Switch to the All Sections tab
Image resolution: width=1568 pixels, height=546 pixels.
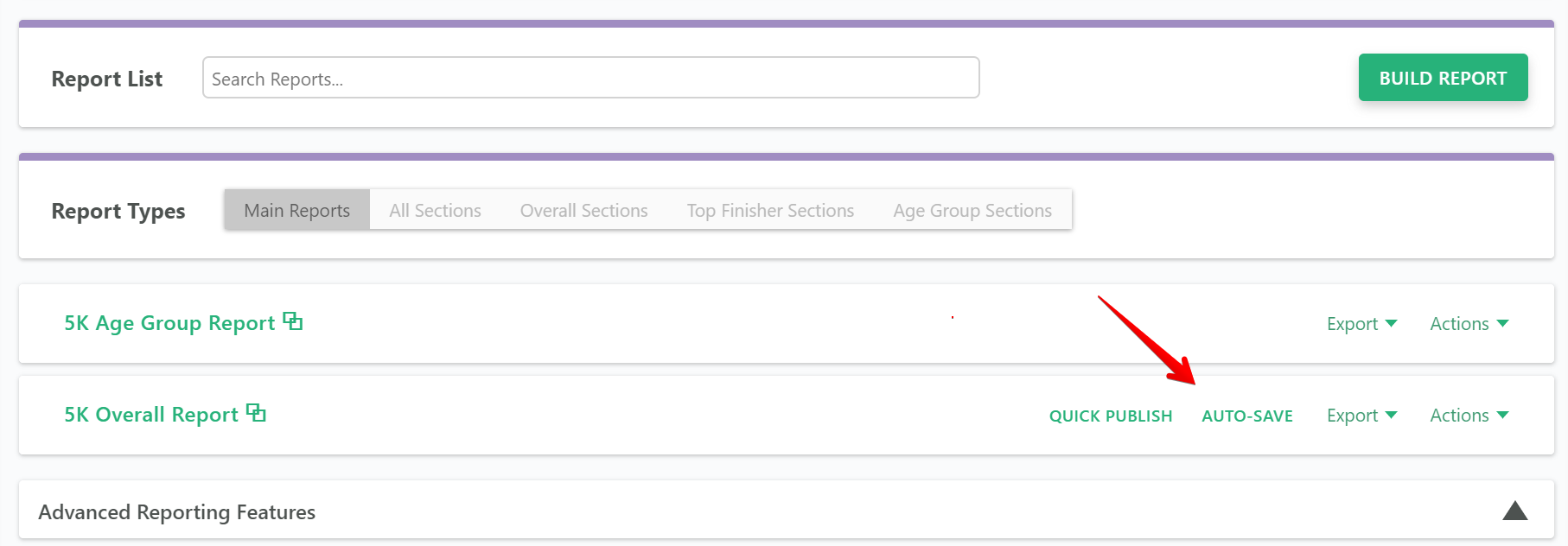pyautogui.click(x=435, y=209)
